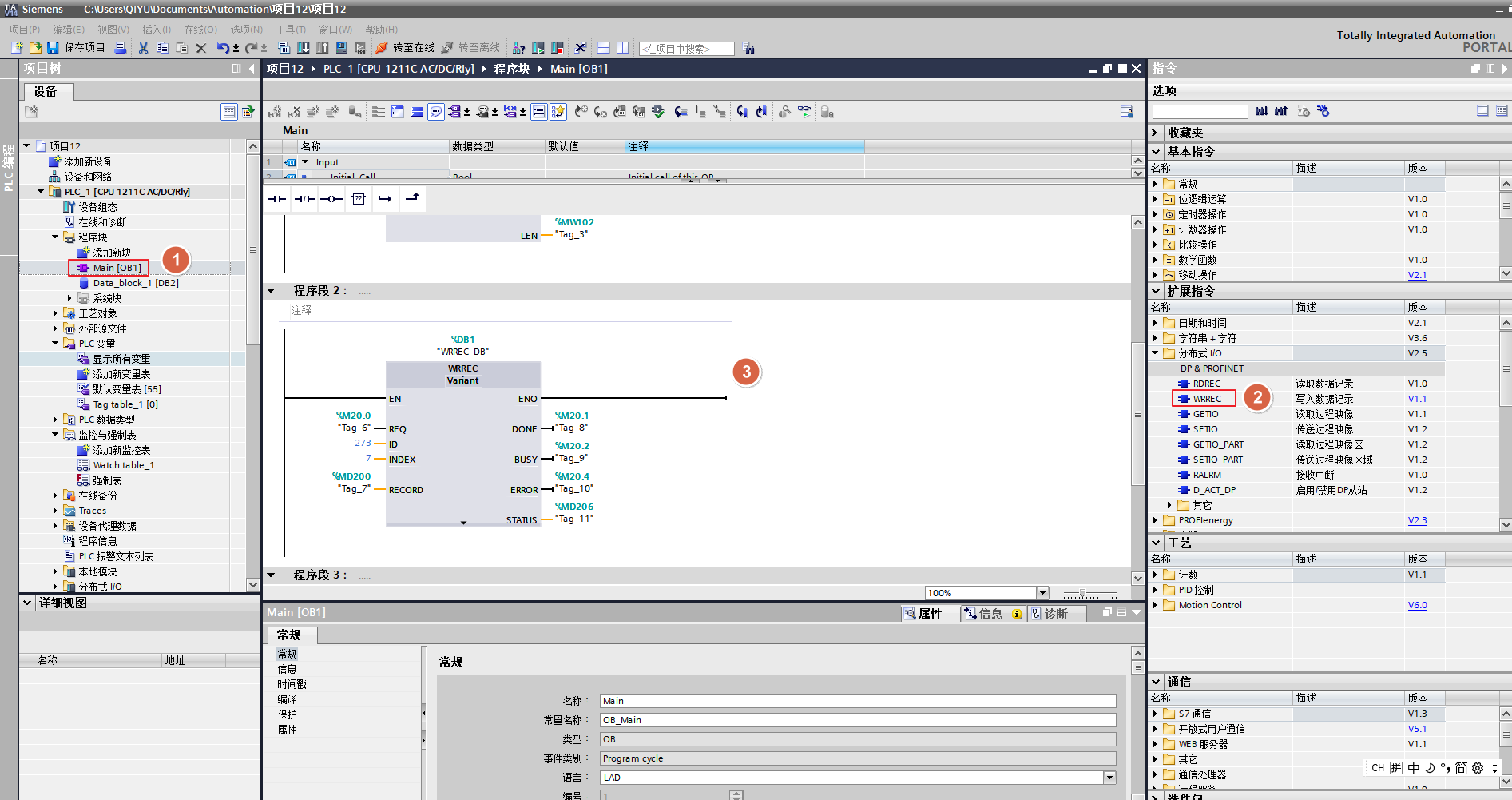The image size is (1512, 800).
Task: Click the accessible devices icon
Action: pyautogui.click(x=518, y=48)
